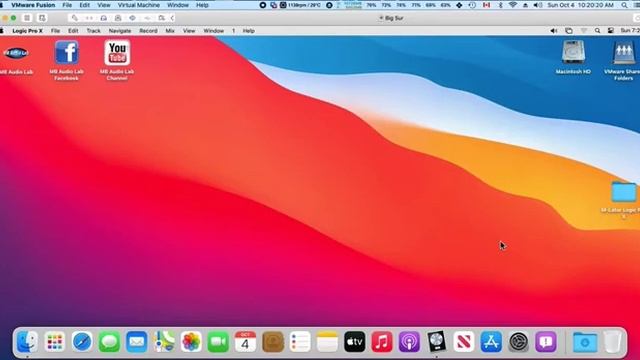Launch Reminders from the Dock
This screenshot has width=640, height=360.
tap(300, 342)
